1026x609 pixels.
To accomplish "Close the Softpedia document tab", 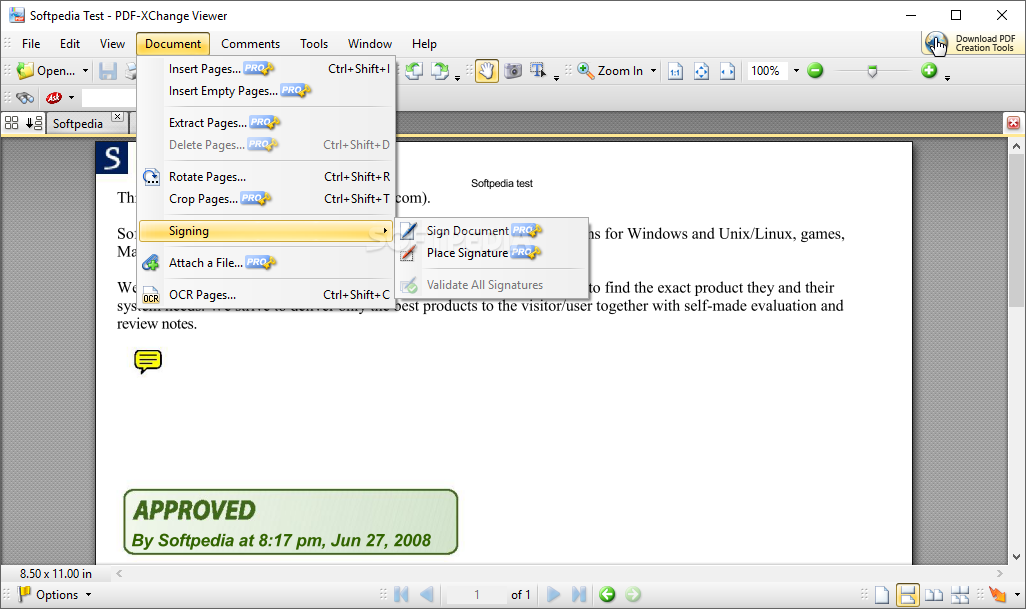I will pos(117,116).
